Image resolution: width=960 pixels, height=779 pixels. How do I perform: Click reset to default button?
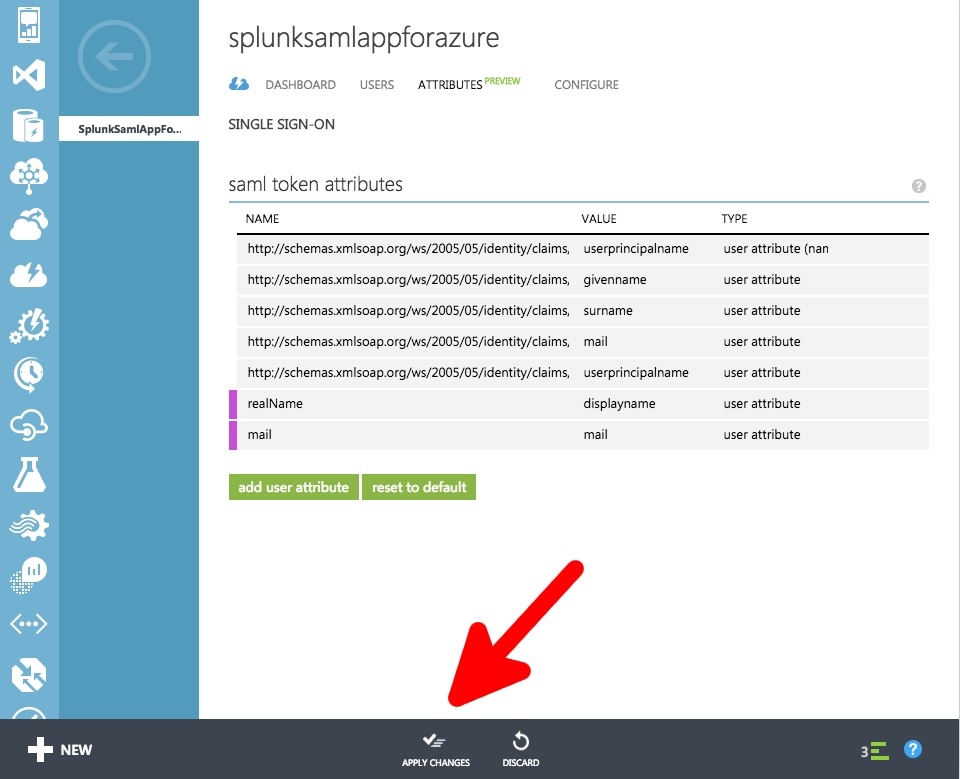coord(419,487)
